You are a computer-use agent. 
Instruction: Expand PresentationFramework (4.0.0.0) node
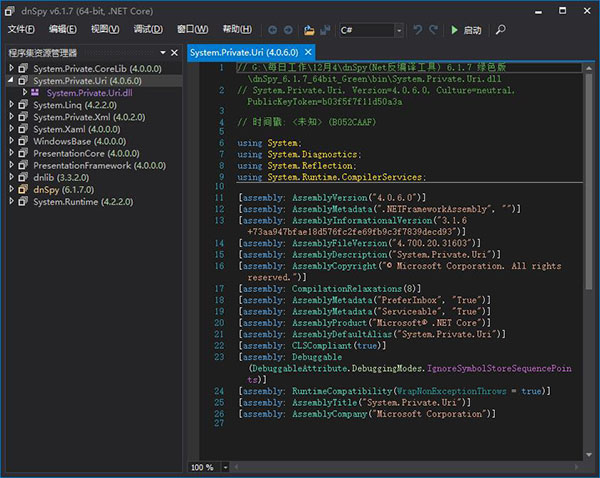click(x=11, y=165)
